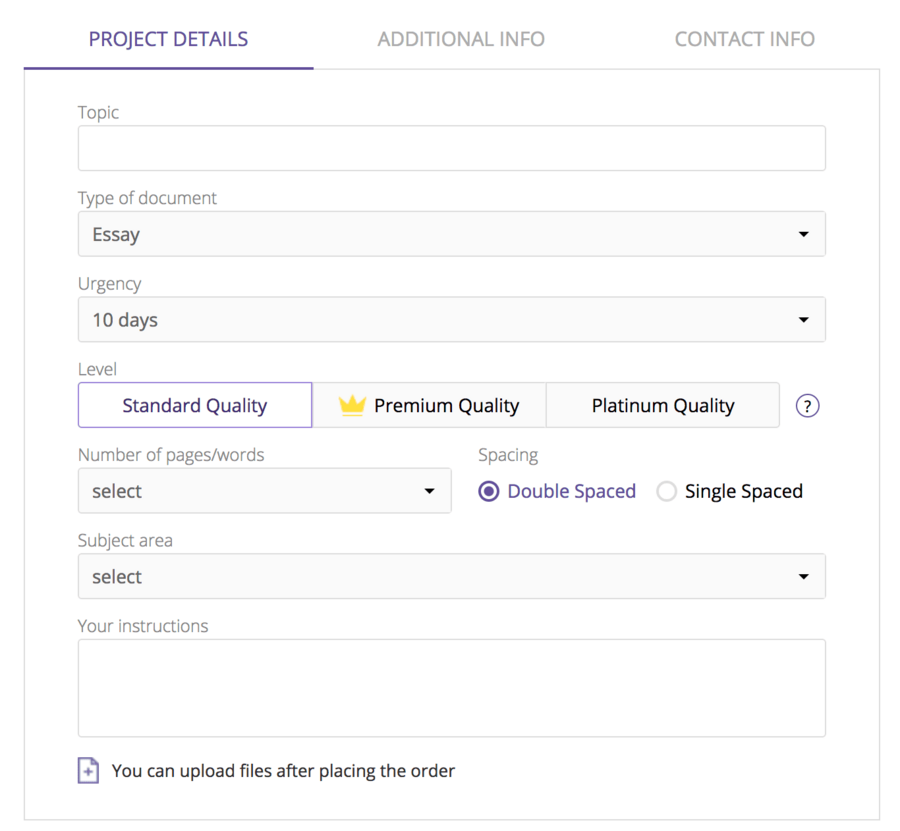Select the Double Spaced radio button
Image resolution: width=900 pixels, height=831 pixels.
pos(489,491)
